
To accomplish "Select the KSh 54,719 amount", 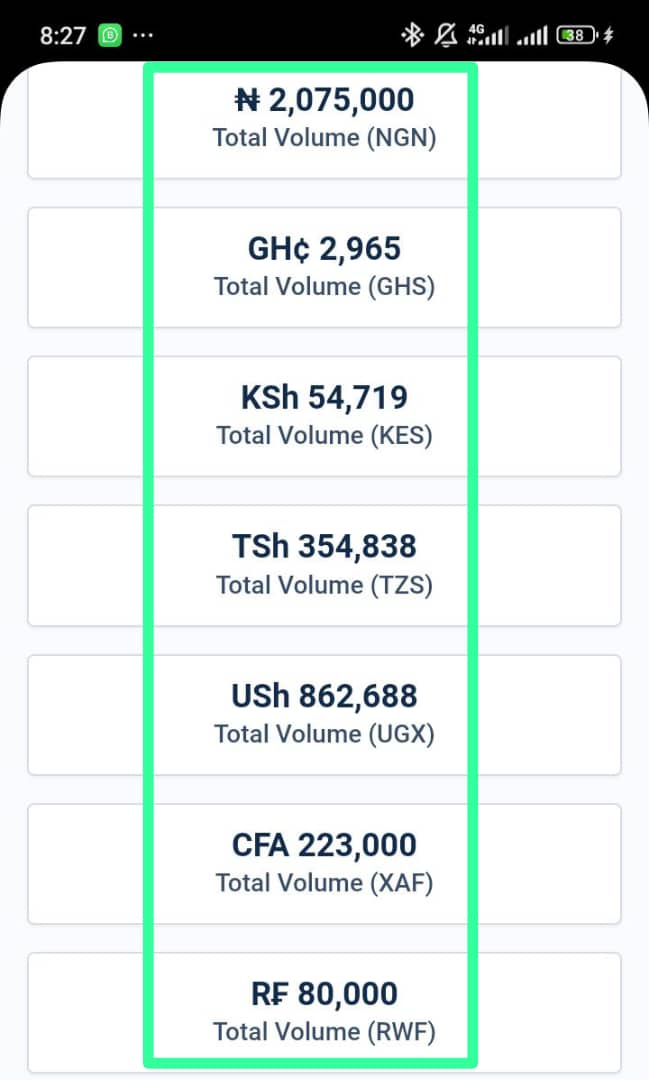I will coord(324,397).
